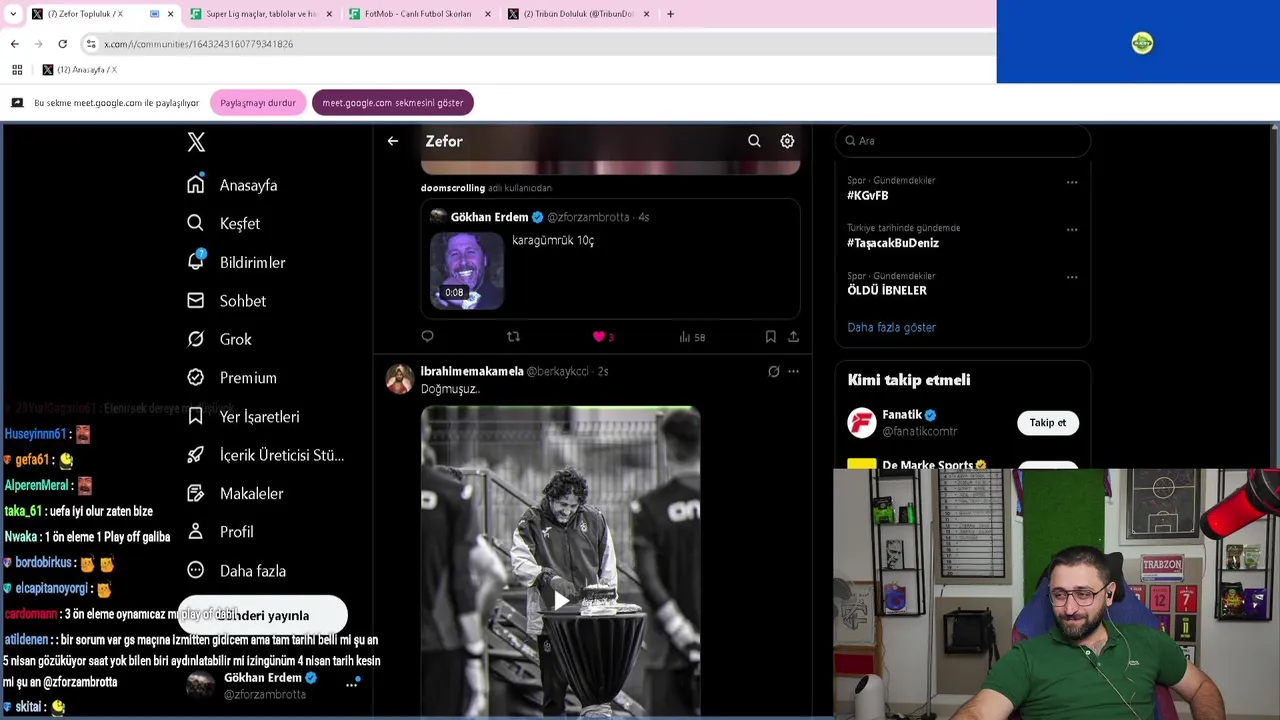This screenshot has width=1280, height=720.
Task: Reply to the doomscrolling post
Action: [427, 337]
